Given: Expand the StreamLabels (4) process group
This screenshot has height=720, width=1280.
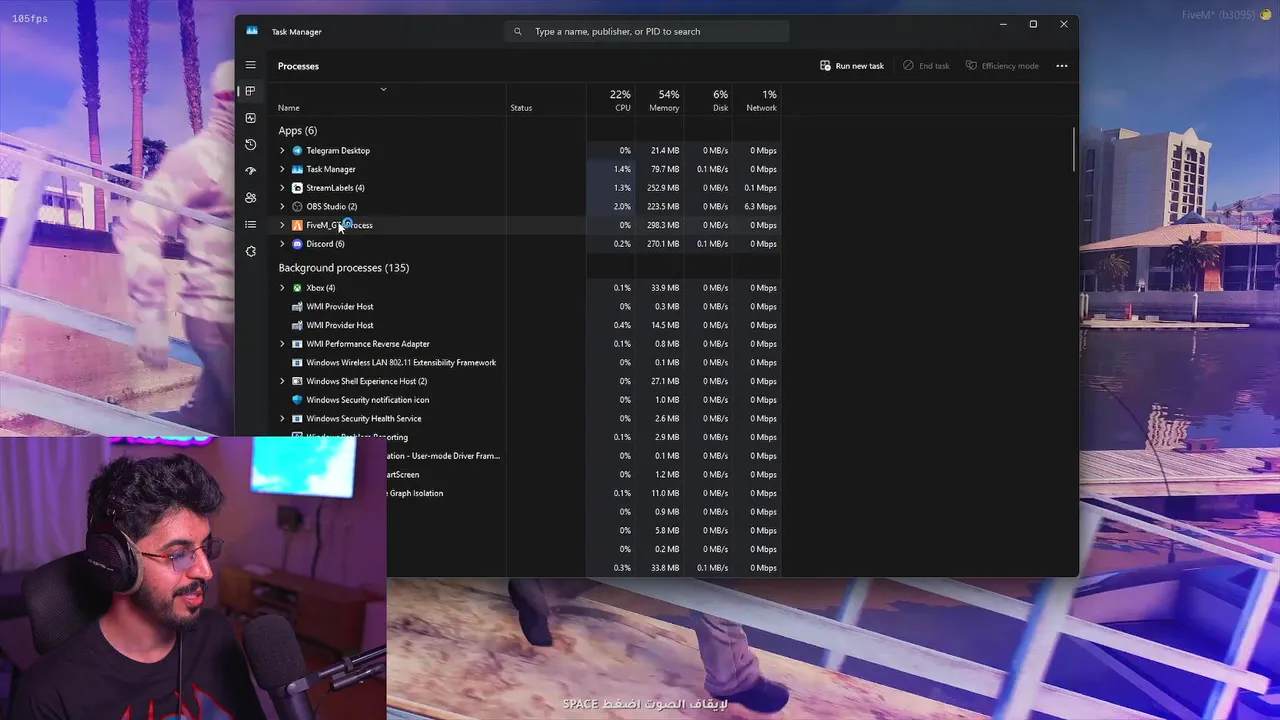Looking at the screenshot, I should (x=282, y=188).
